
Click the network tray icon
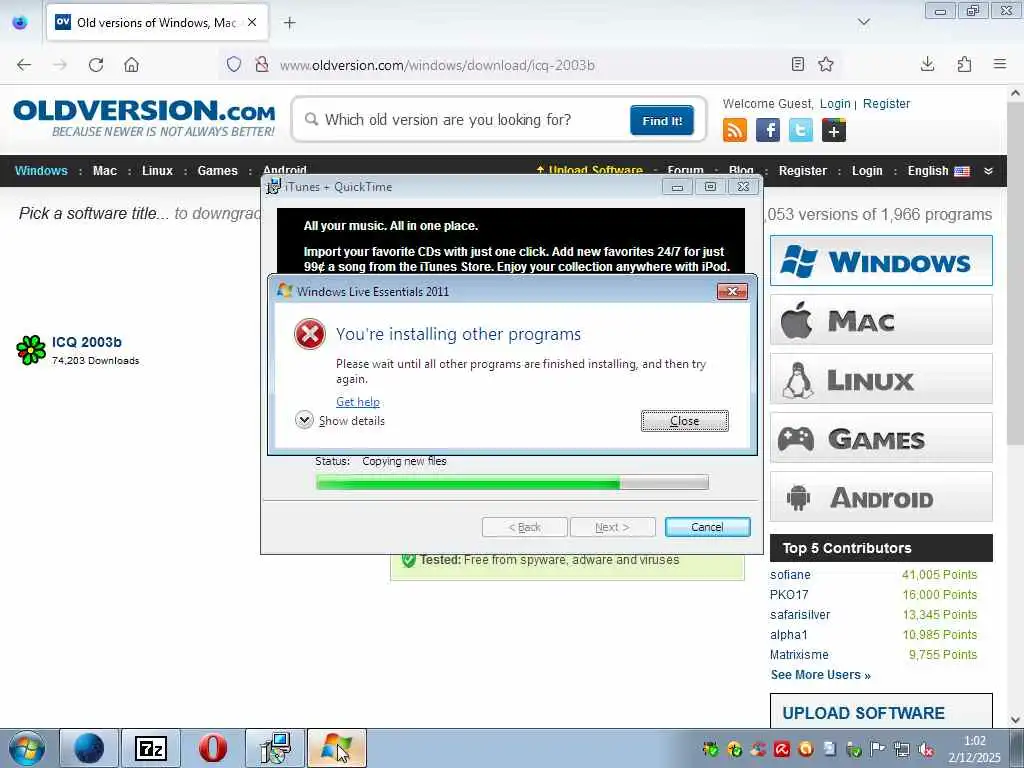tap(902, 749)
